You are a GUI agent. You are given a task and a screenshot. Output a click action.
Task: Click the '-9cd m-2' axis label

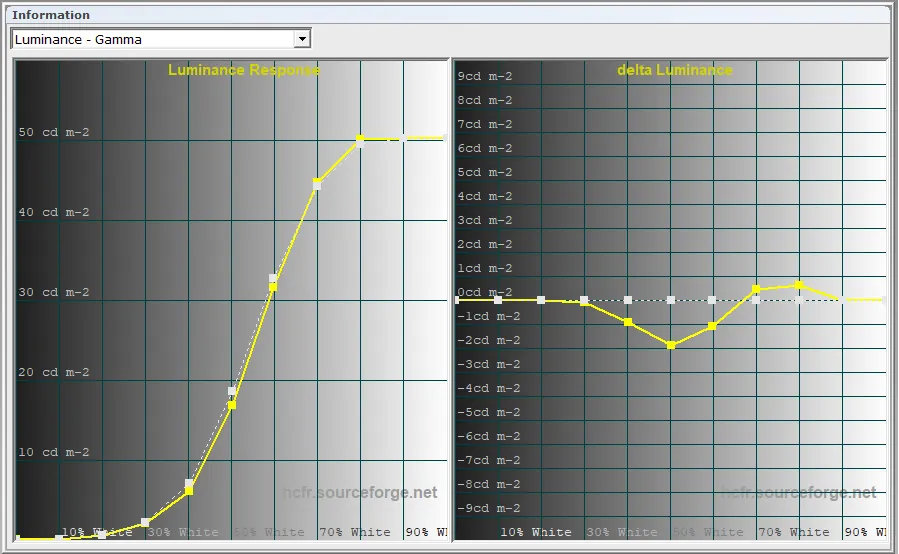point(488,508)
